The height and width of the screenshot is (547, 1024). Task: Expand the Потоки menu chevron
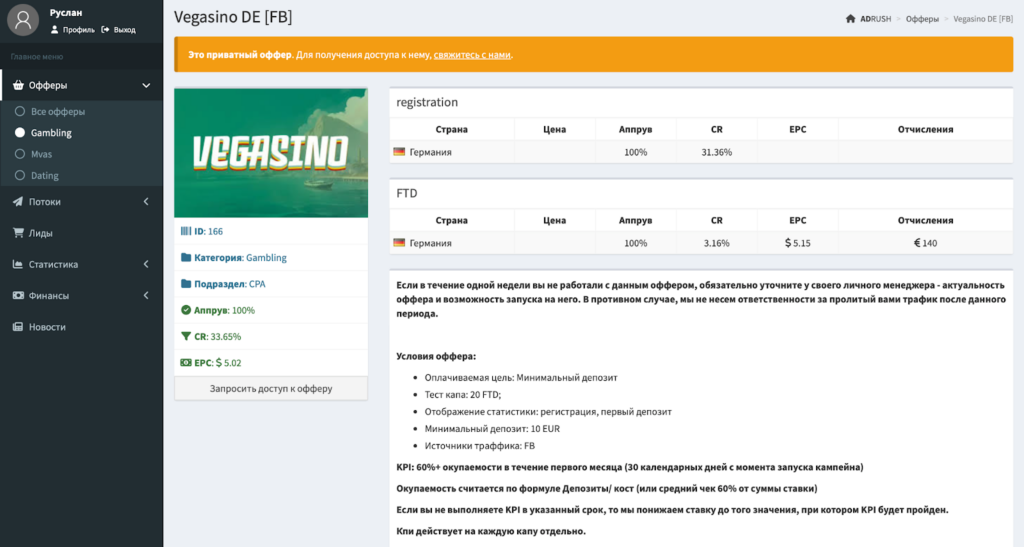[146, 202]
